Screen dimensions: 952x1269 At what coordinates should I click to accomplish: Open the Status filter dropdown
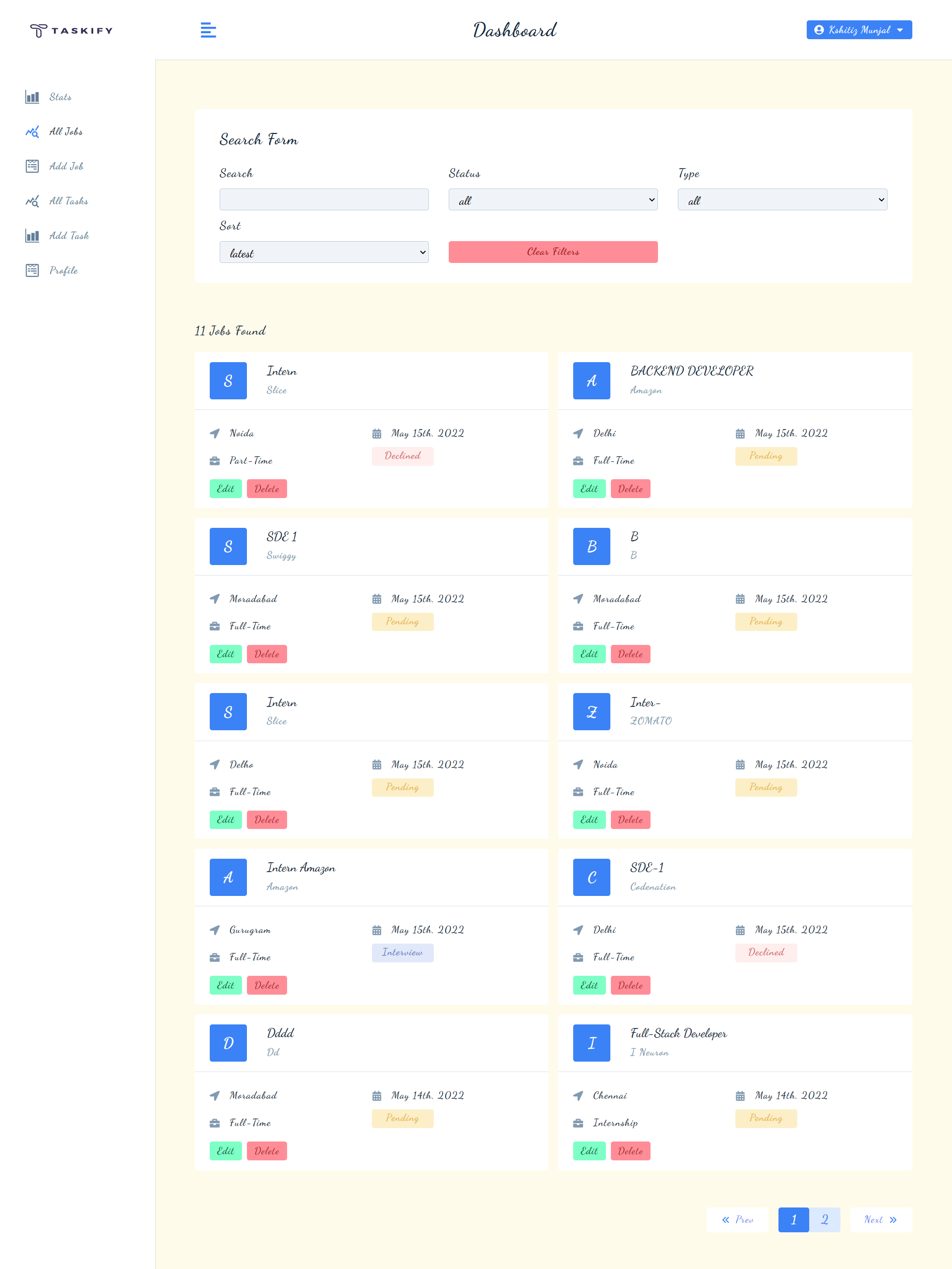pyautogui.click(x=553, y=199)
